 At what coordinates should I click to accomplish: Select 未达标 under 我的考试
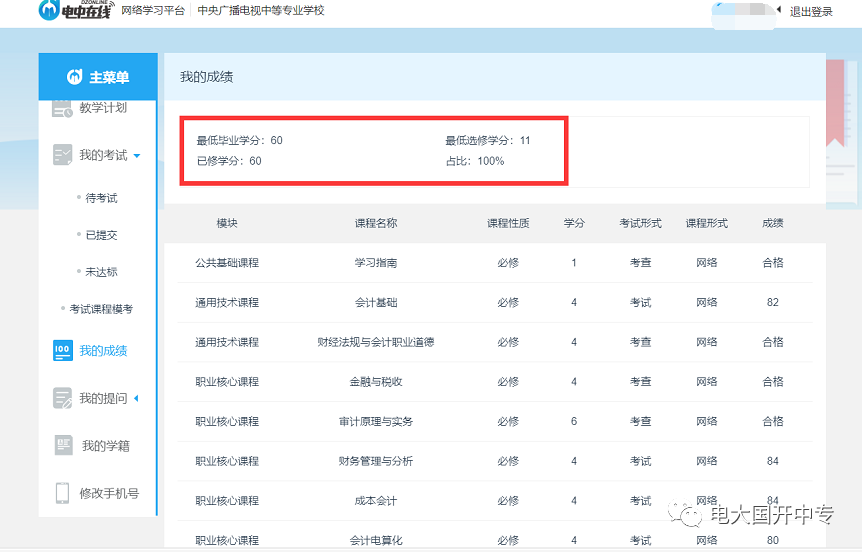click(100, 272)
